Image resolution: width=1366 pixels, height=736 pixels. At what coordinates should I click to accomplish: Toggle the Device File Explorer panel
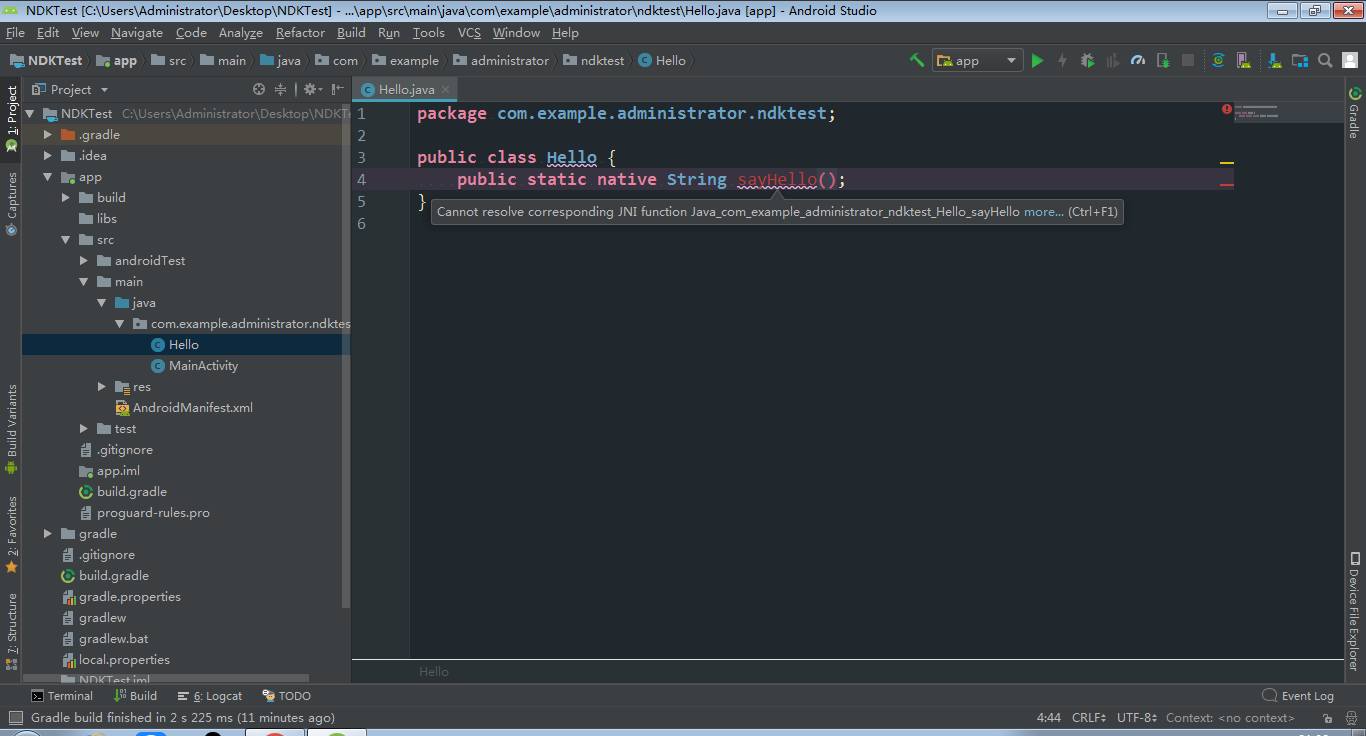[x=1355, y=612]
